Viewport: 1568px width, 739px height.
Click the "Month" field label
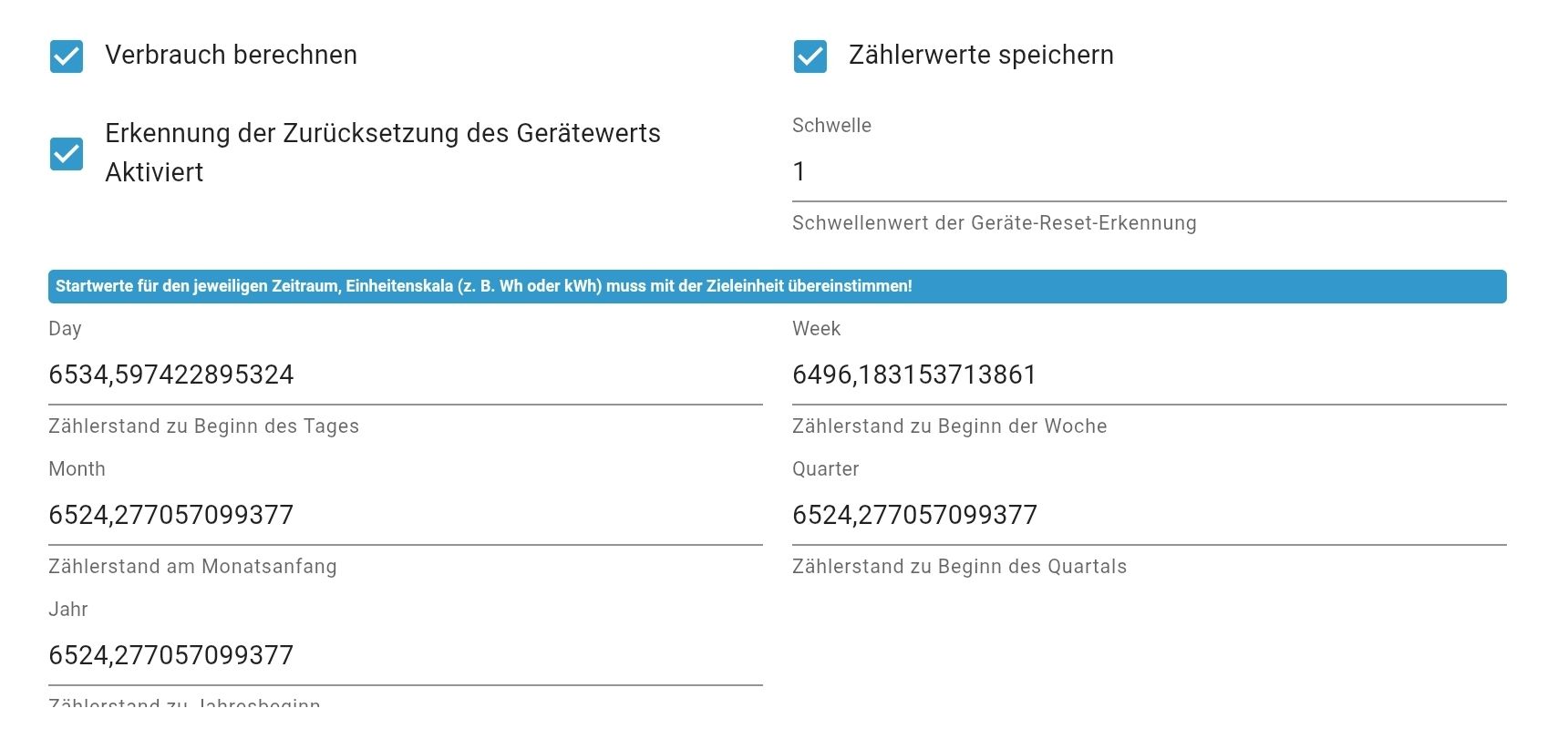(77, 469)
